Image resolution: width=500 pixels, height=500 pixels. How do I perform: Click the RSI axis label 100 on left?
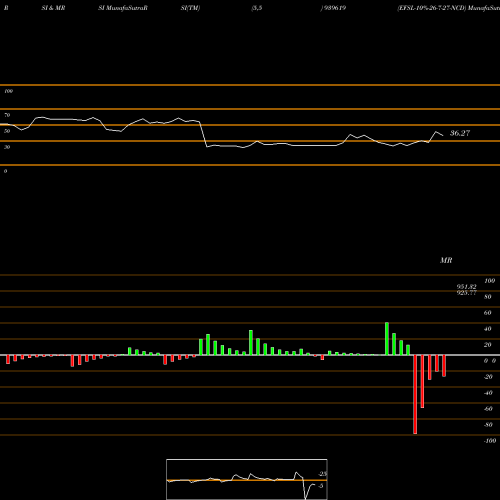coord(8,91)
